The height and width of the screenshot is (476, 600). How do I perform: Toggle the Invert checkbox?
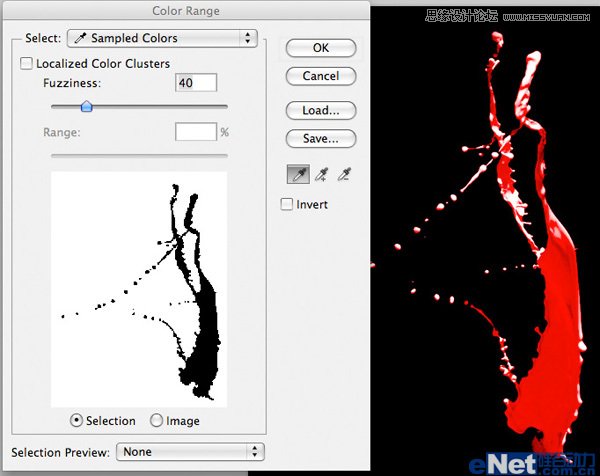(x=288, y=204)
